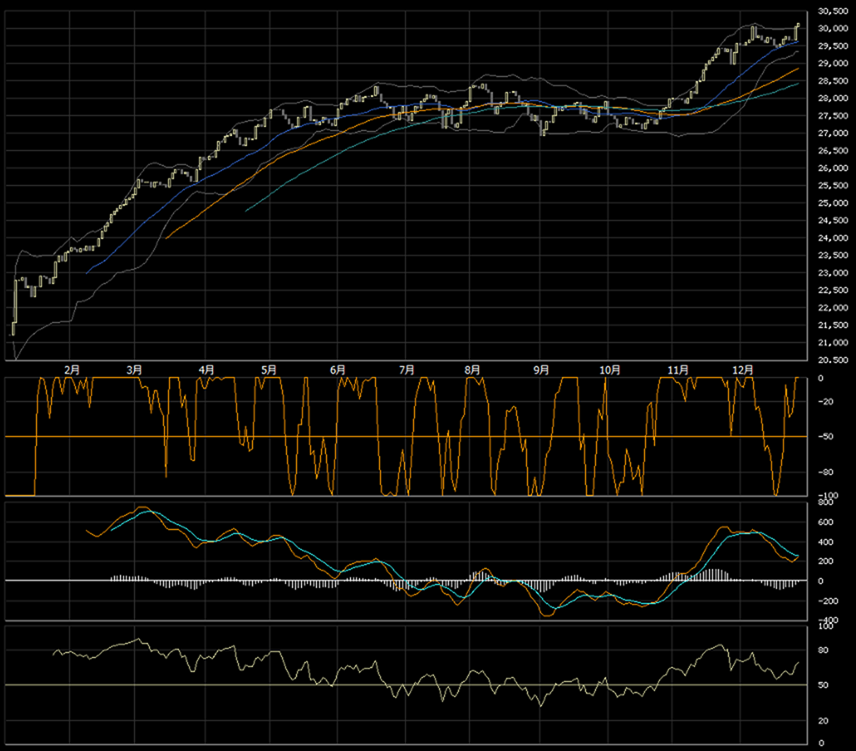Click the -20 label on the oscillator scale
The width and height of the screenshot is (856, 751).
coord(826,402)
